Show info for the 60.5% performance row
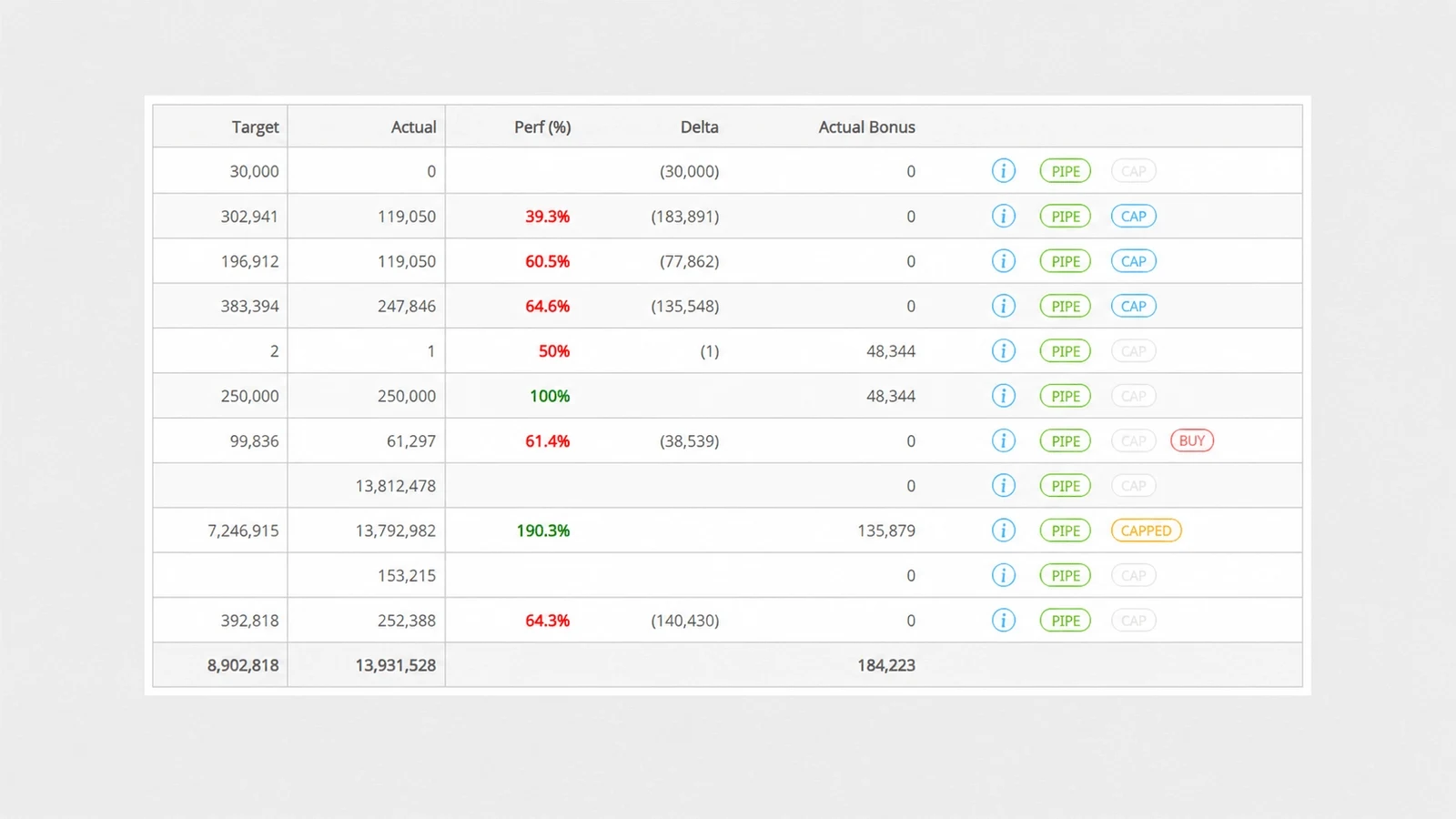 [x=1003, y=261]
